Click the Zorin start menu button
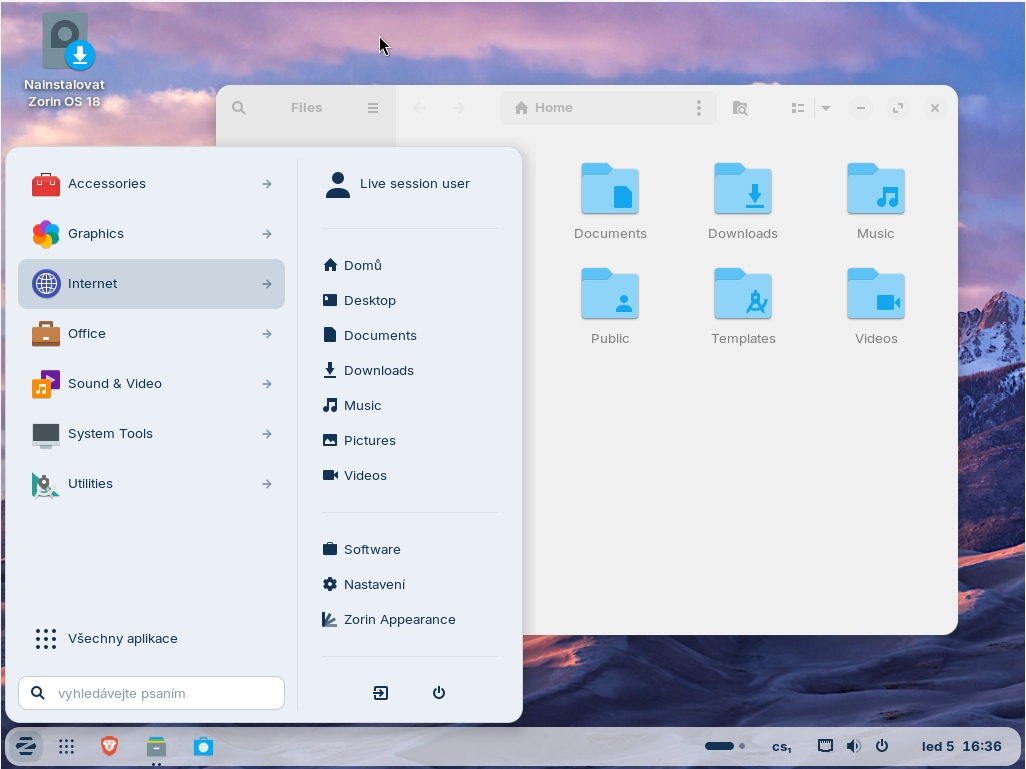Screen dimensions: 1026x769 [x=26, y=746]
